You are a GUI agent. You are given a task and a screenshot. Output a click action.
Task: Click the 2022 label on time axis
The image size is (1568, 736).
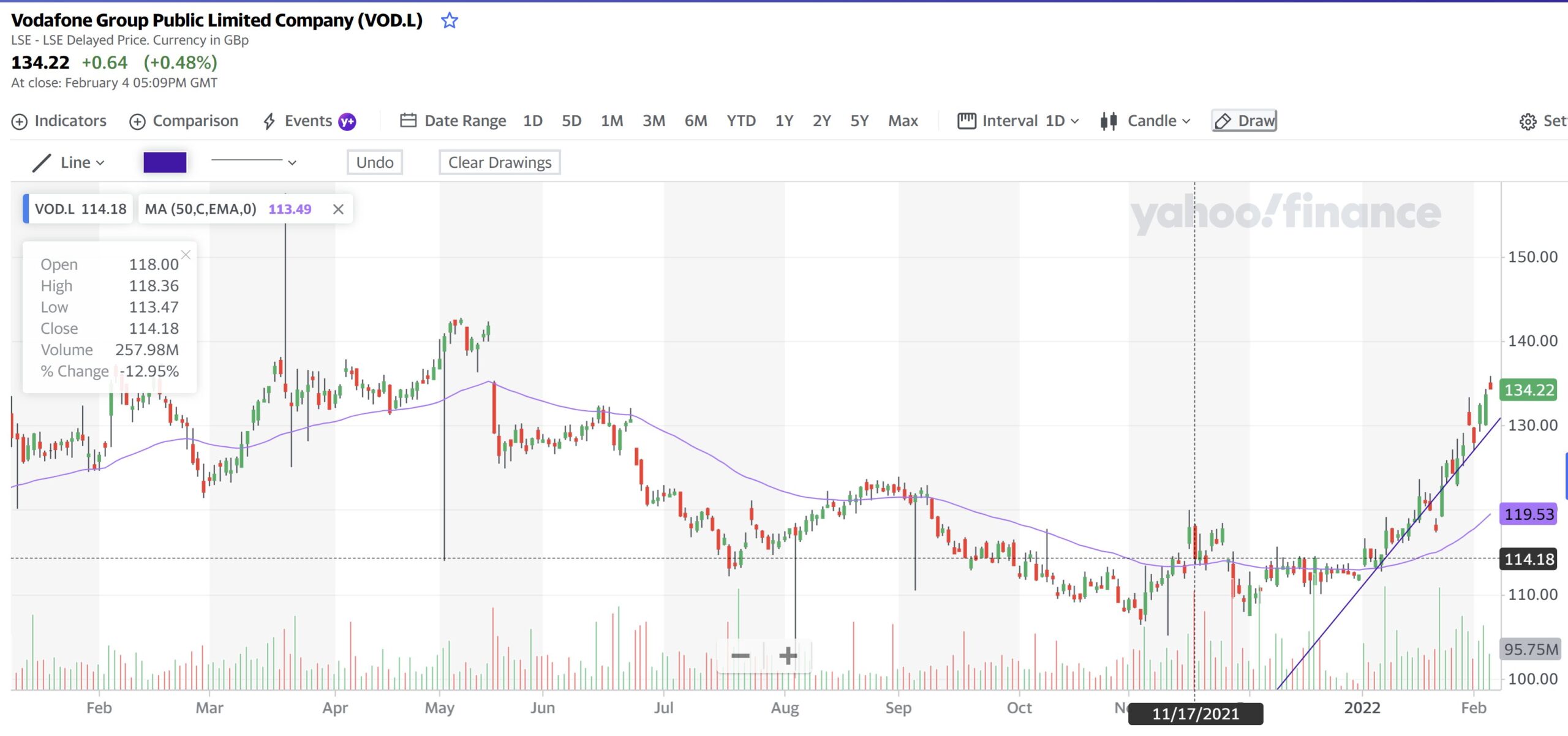point(1362,708)
